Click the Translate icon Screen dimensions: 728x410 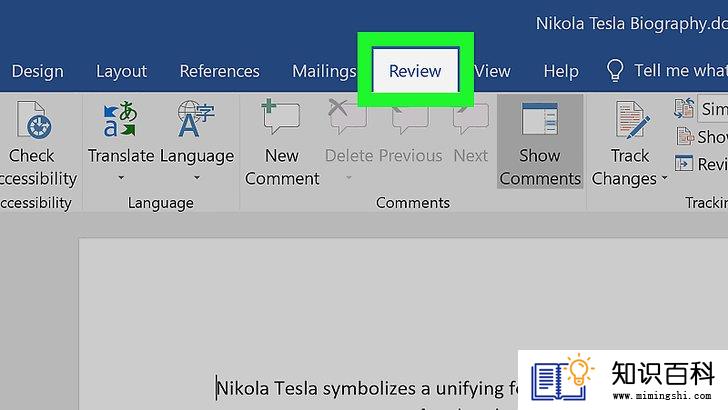pos(120,119)
